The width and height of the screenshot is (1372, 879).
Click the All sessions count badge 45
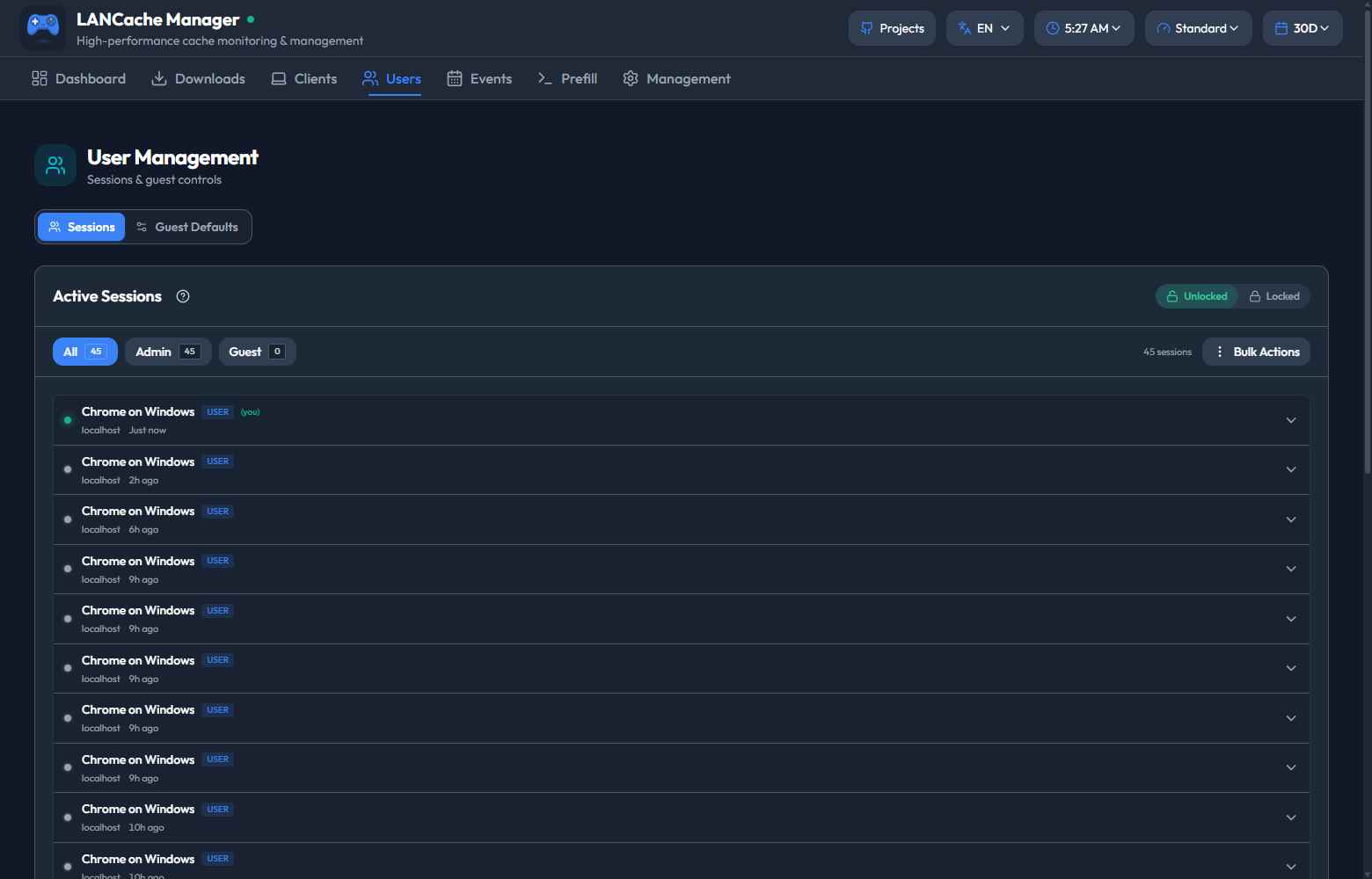point(96,352)
